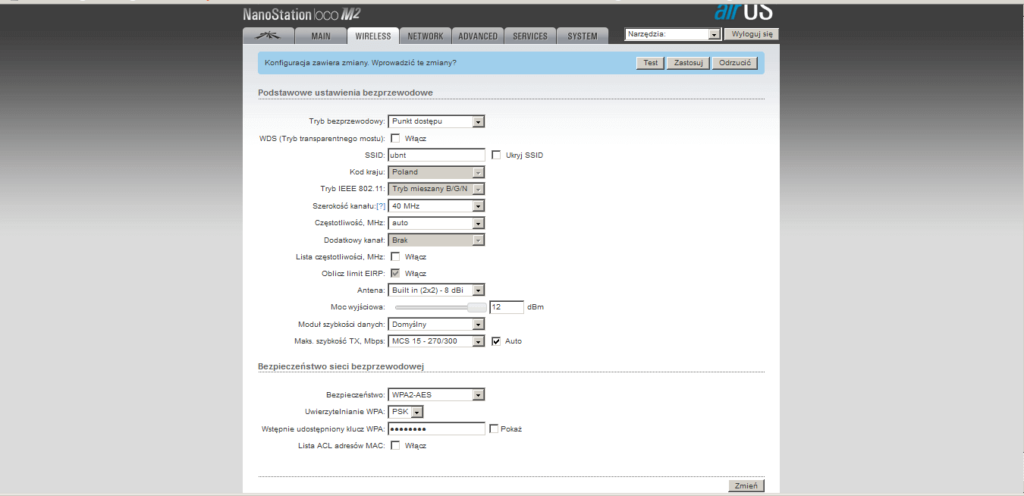This screenshot has width=1024, height=496.
Task: Open Tryb bezprzewodowy dropdown
Action: [436, 121]
